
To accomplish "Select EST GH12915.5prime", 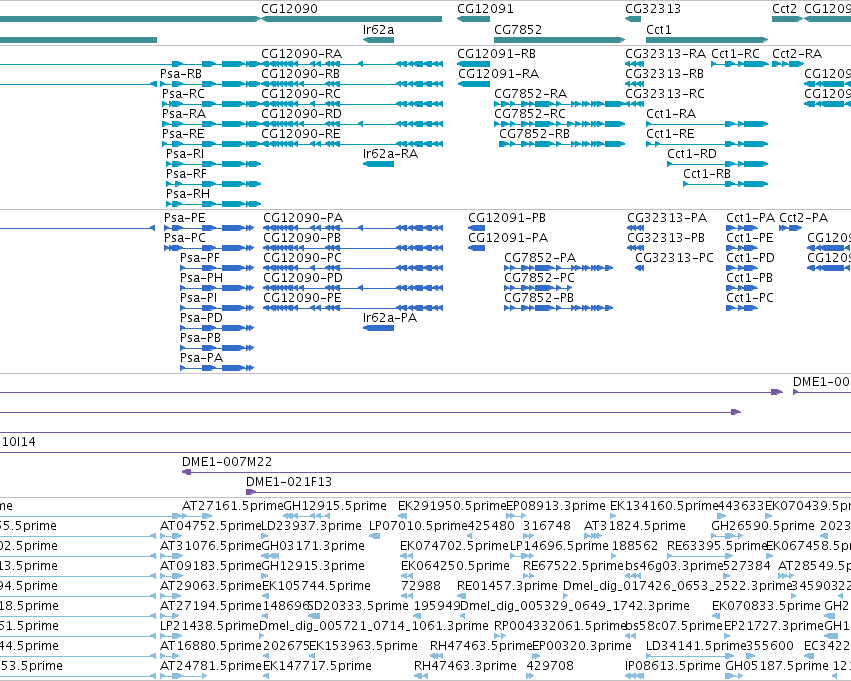I will (x=335, y=506).
